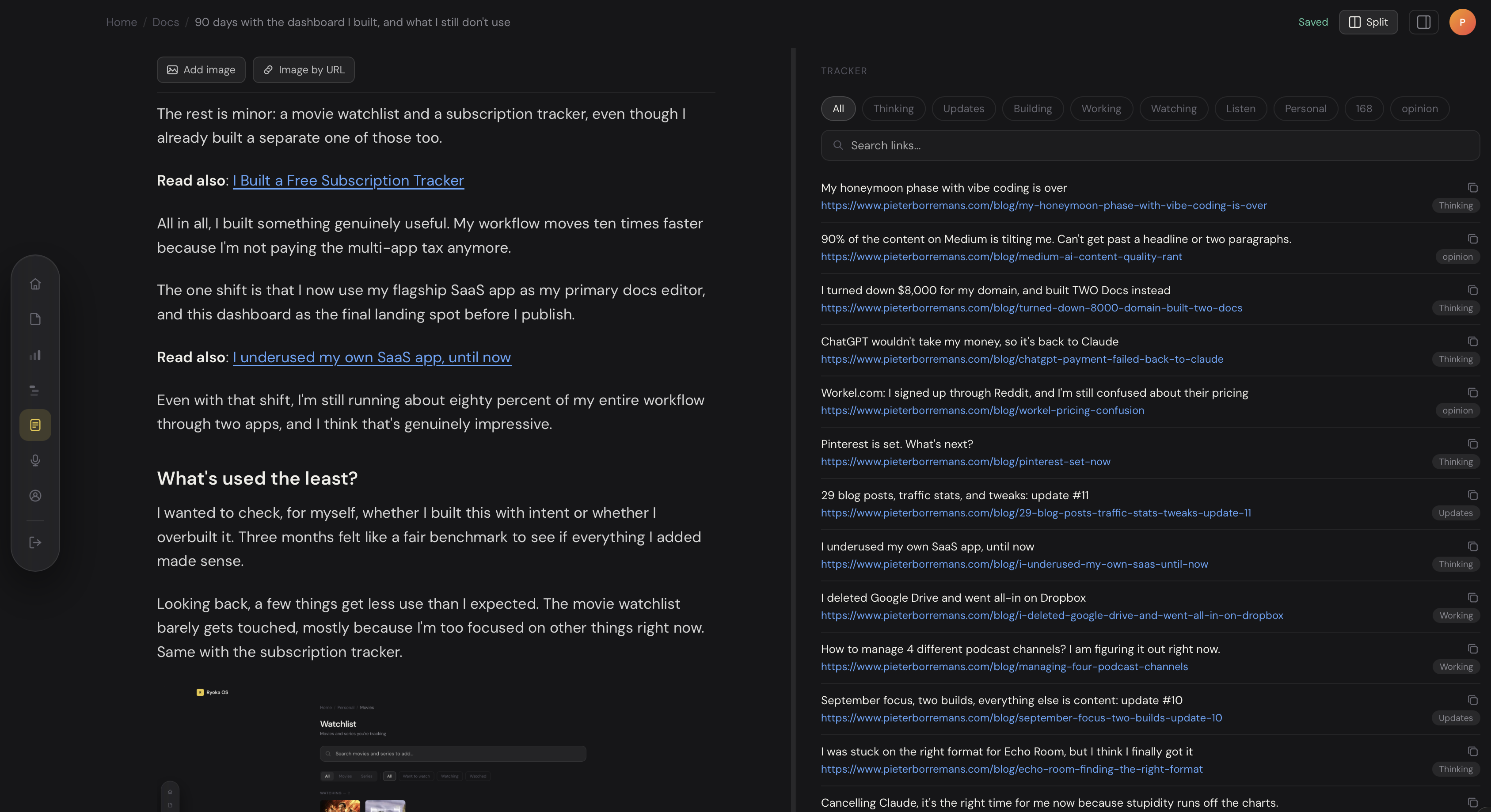Copy link for 'I turned down $8,000' post

[x=1472, y=290]
